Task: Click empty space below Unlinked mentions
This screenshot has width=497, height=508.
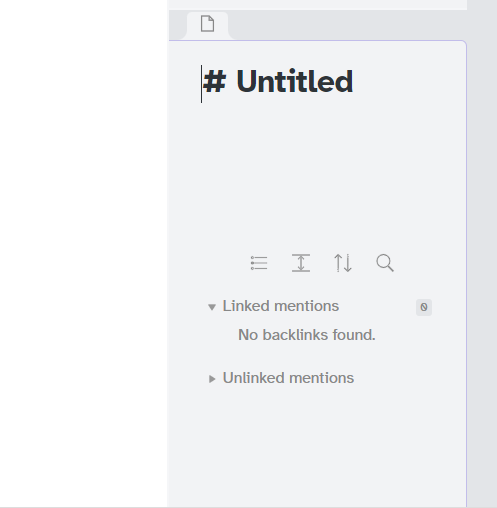Action: tap(317, 447)
